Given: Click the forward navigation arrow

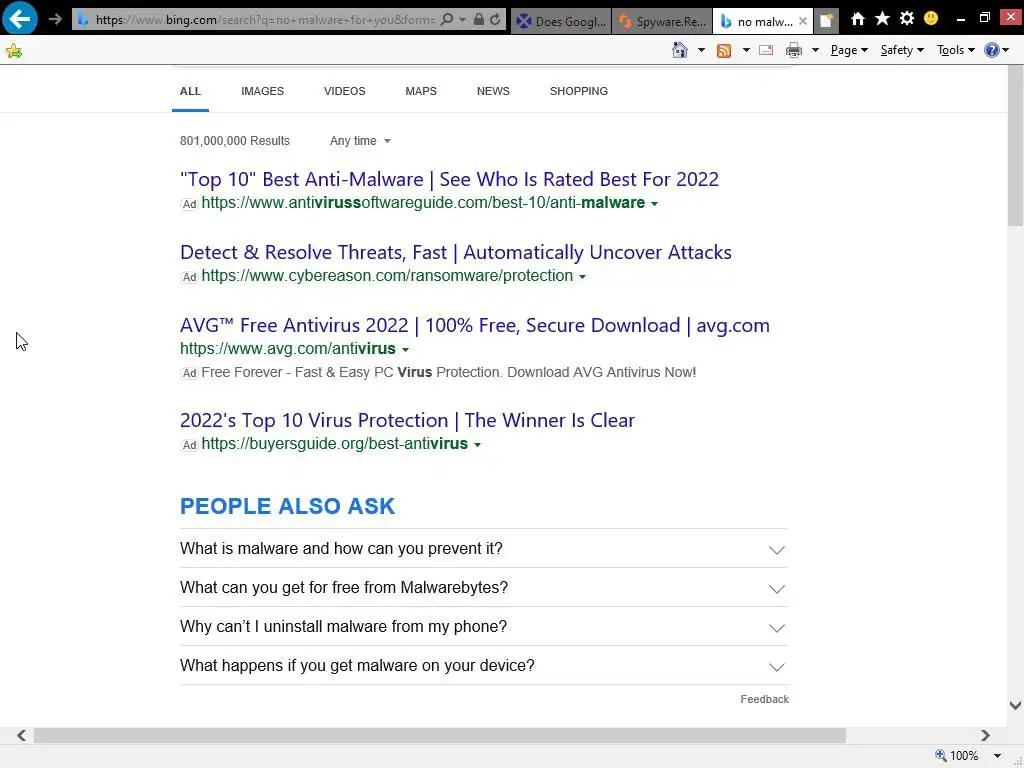Looking at the screenshot, I should tap(55, 20).
